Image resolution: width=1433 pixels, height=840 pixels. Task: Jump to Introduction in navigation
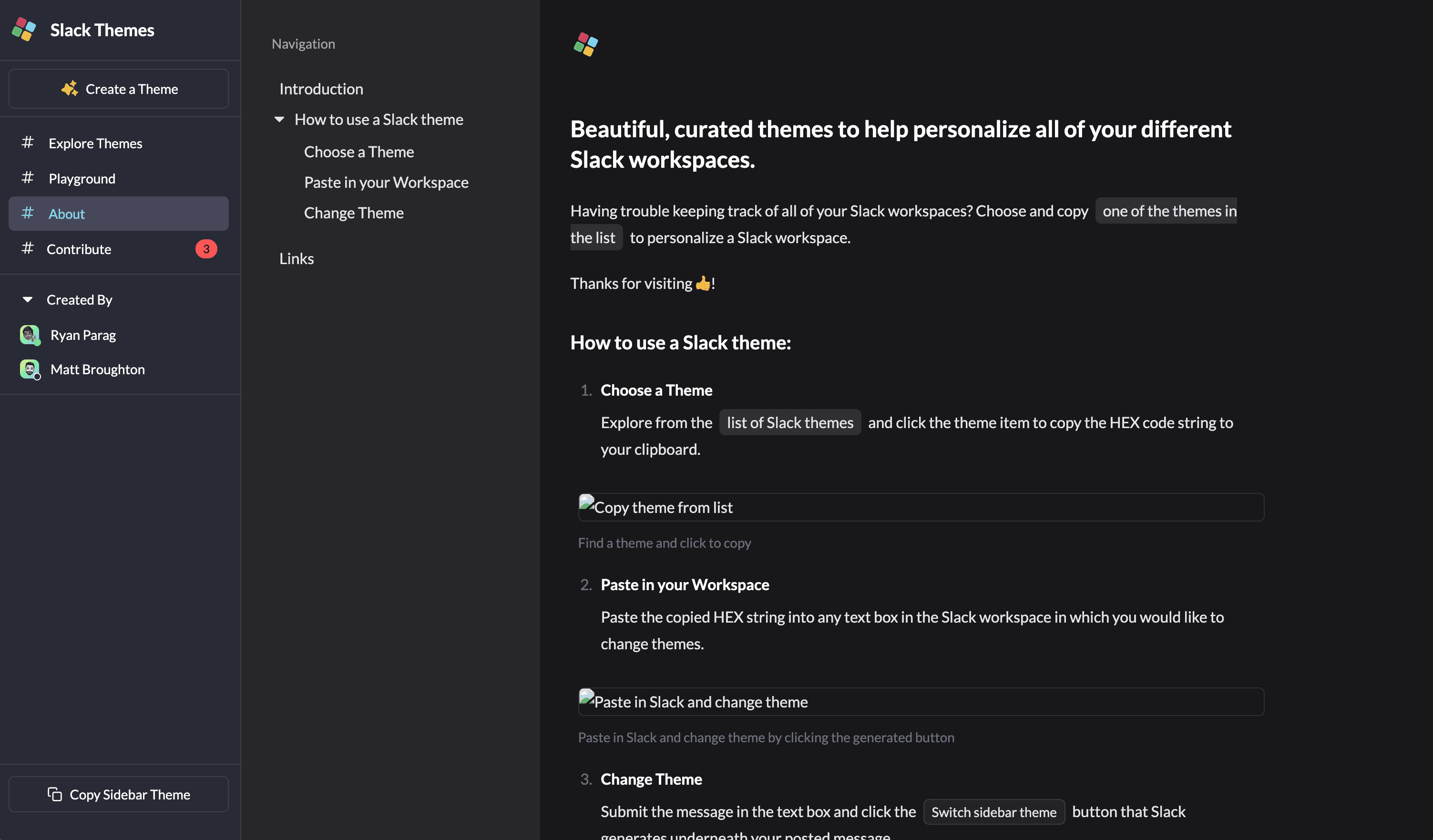pos(321,89)
